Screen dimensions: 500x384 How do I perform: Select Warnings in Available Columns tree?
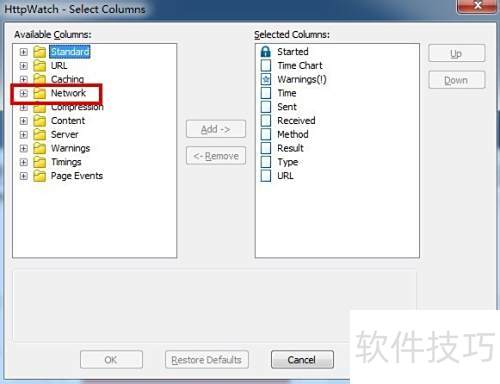point(70,148)
